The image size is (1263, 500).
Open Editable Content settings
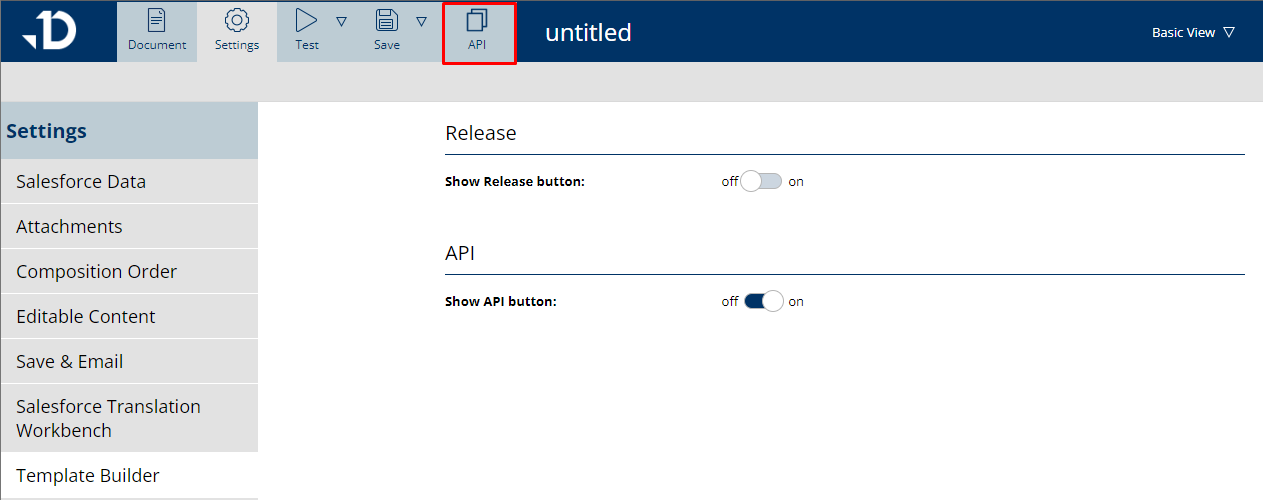click(86, 317)
